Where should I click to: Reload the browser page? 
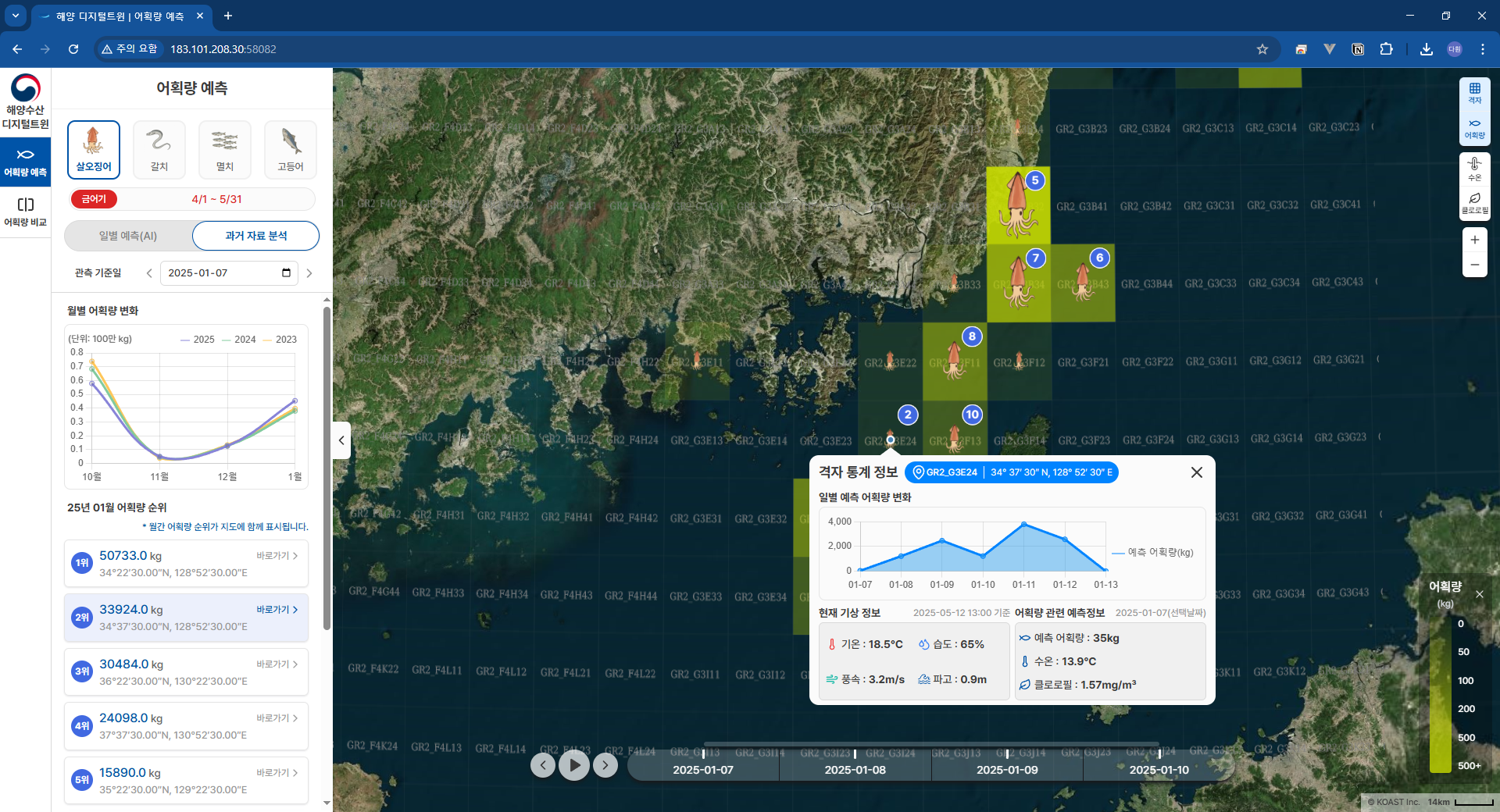73,49
